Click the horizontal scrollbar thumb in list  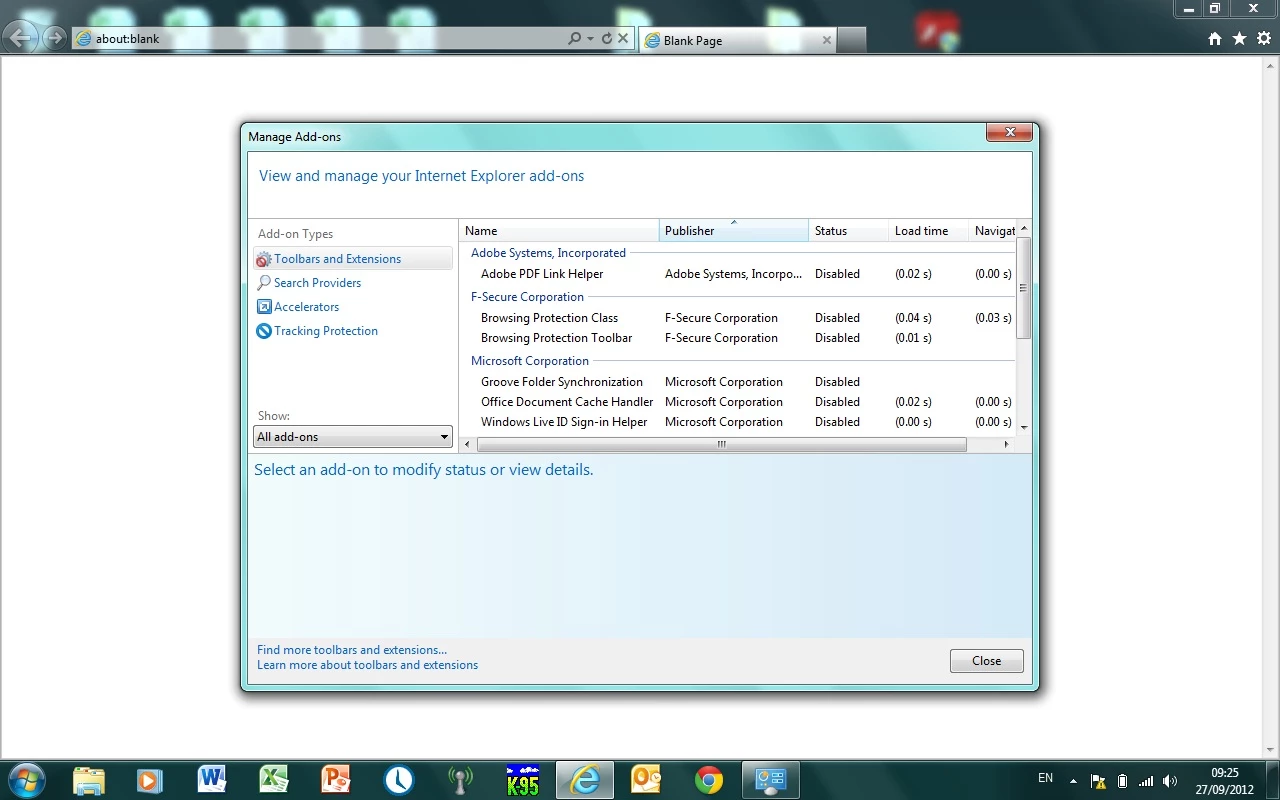pyautogui.click(x=721, y=444)
